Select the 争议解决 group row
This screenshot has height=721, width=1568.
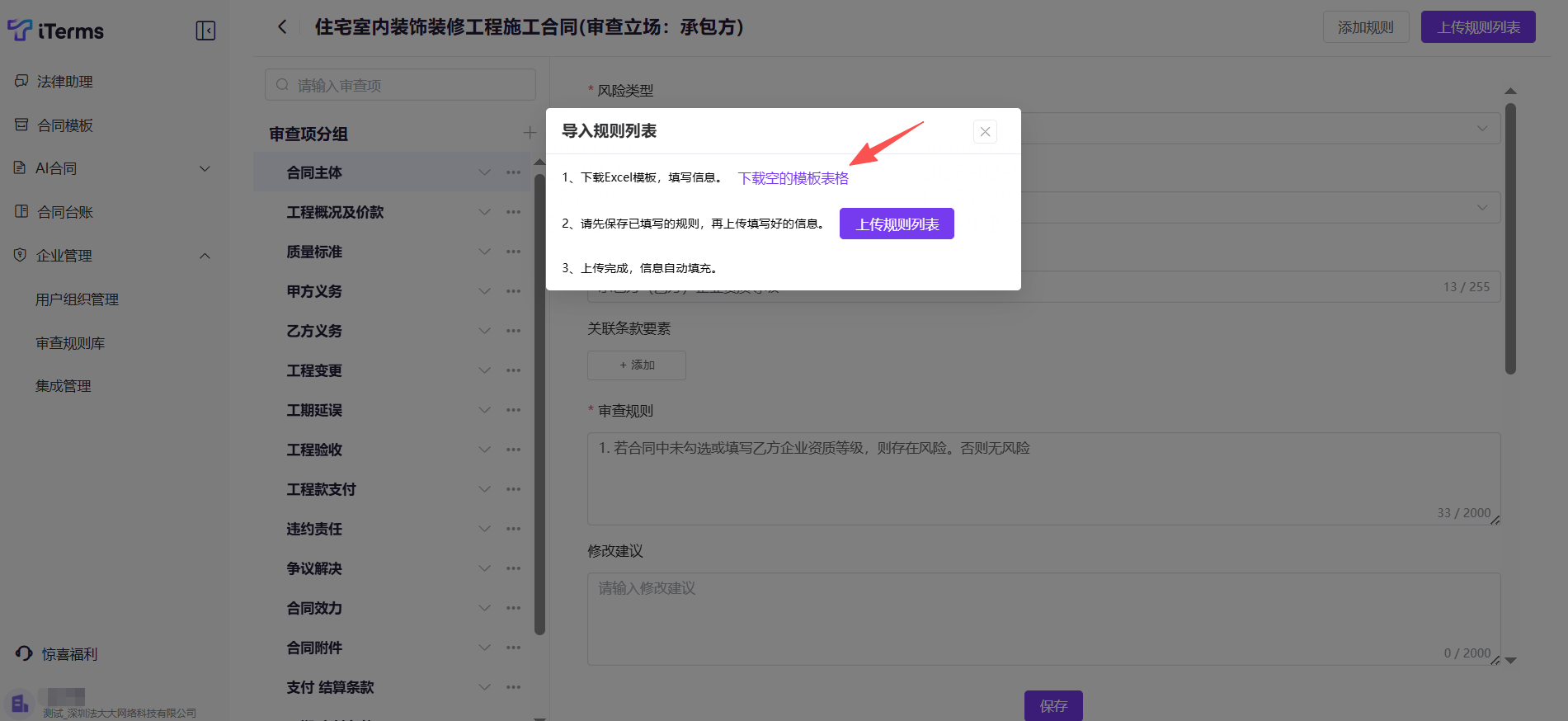click(392, 568)
